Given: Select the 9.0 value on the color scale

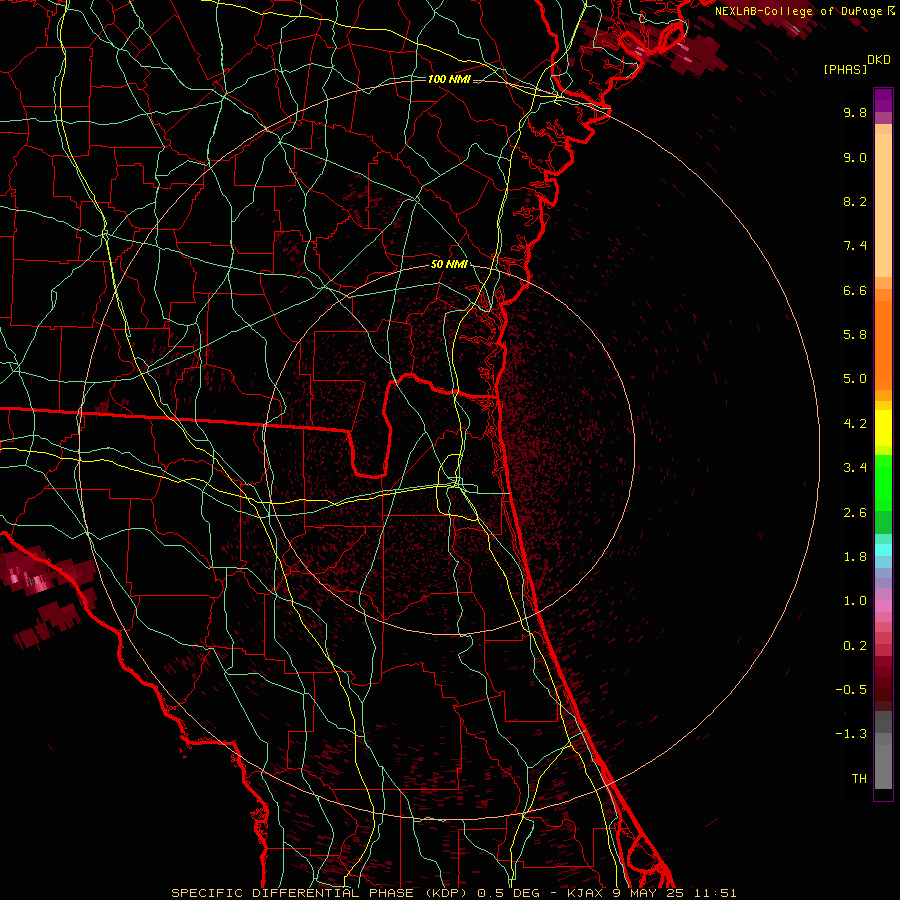Looking at the screenshot, I should click(855, 157).
